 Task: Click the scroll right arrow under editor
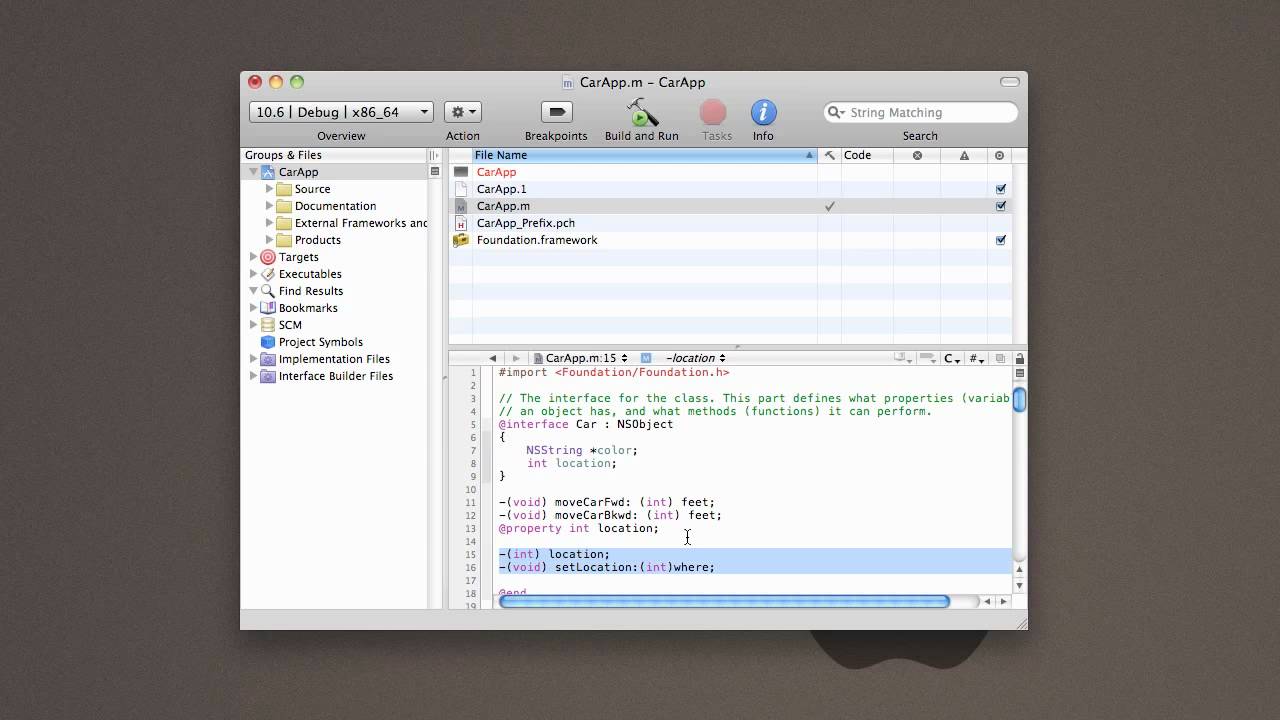(1004, 601)
